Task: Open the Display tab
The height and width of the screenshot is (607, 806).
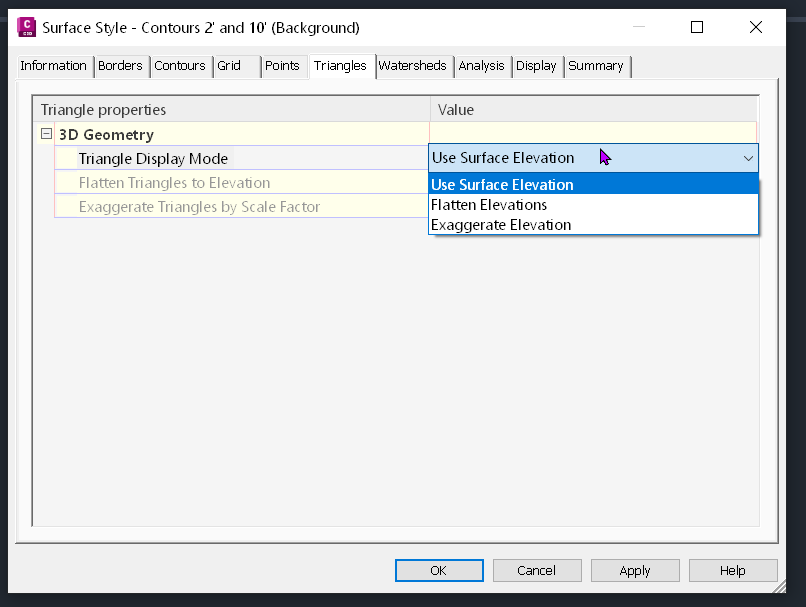Action: [536, 66]
